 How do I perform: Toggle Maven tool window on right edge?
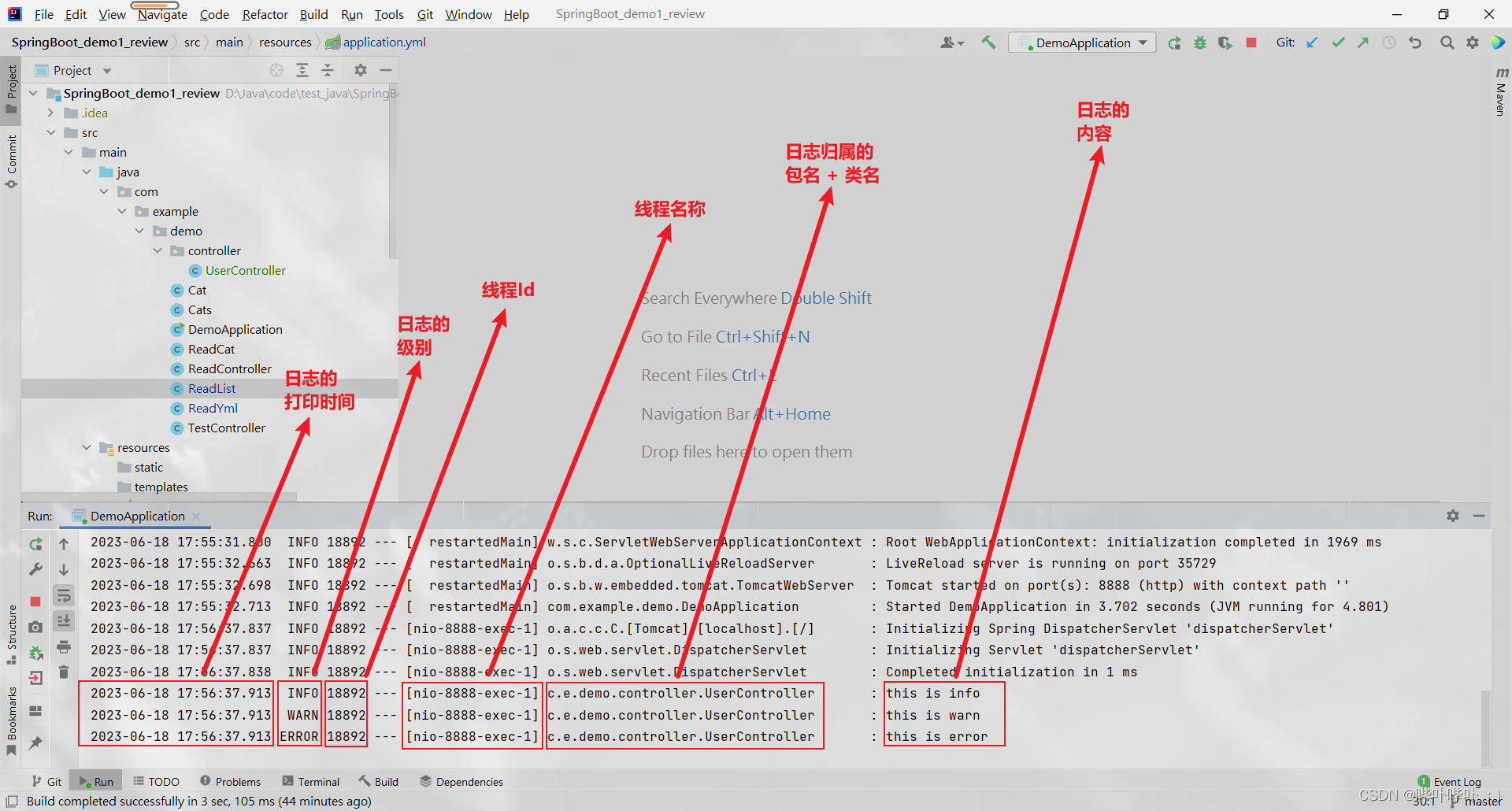1501,92
